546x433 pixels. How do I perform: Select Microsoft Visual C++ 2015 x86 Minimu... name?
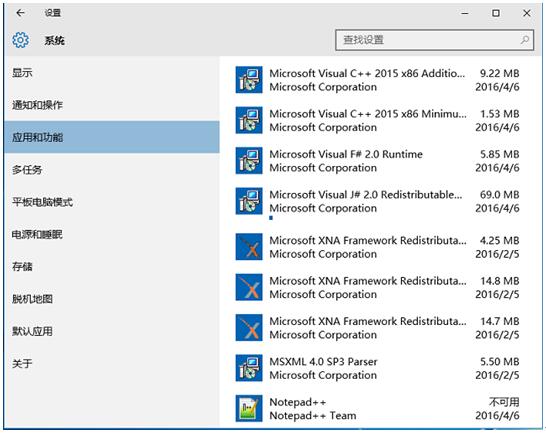[x=368, y=114]
